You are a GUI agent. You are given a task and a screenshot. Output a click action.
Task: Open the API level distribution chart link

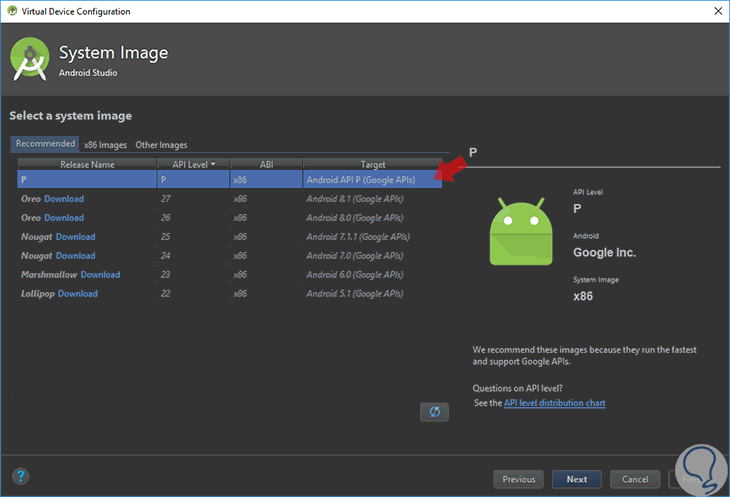click(554, 403)
